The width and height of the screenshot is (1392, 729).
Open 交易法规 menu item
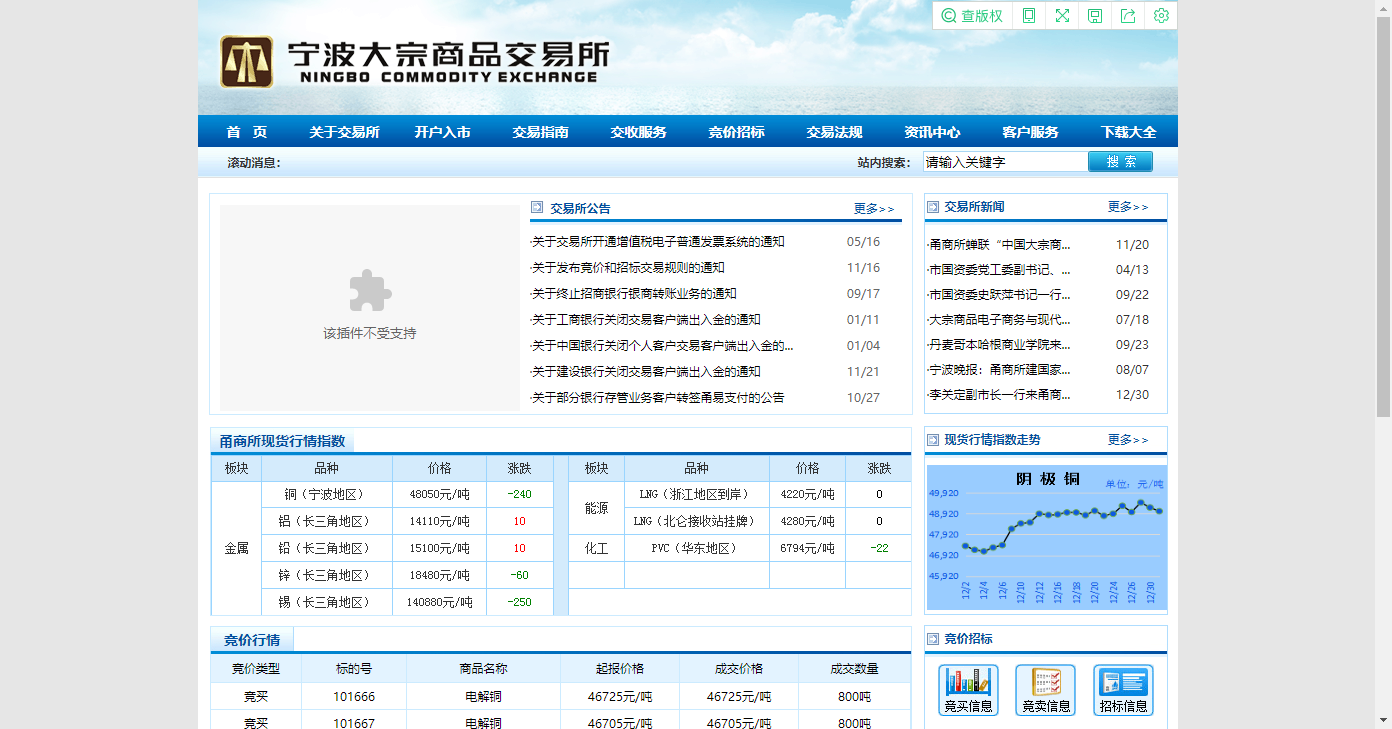[x=835, y=132]
